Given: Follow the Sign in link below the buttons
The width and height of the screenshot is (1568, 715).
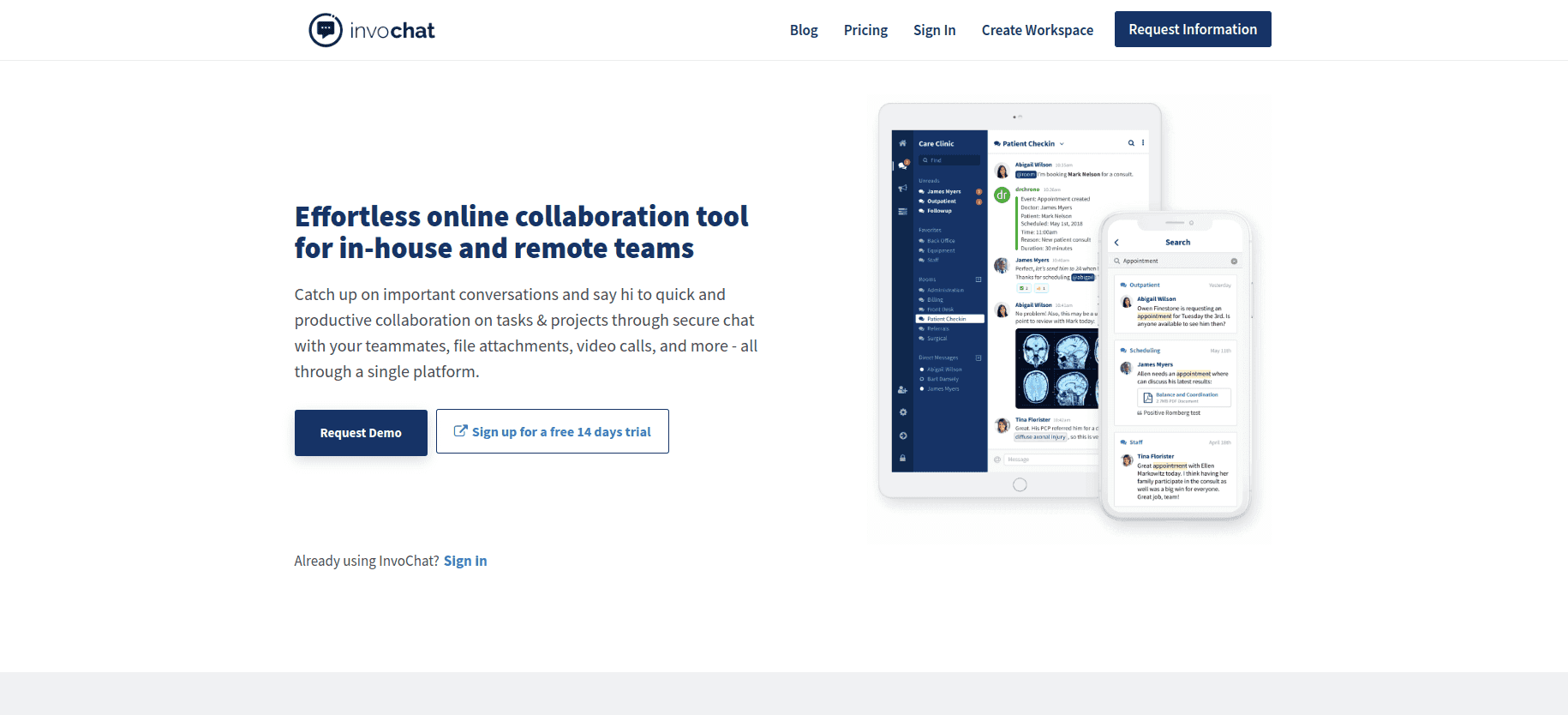Looking at the screenshot, I should [x=465, y=561].
